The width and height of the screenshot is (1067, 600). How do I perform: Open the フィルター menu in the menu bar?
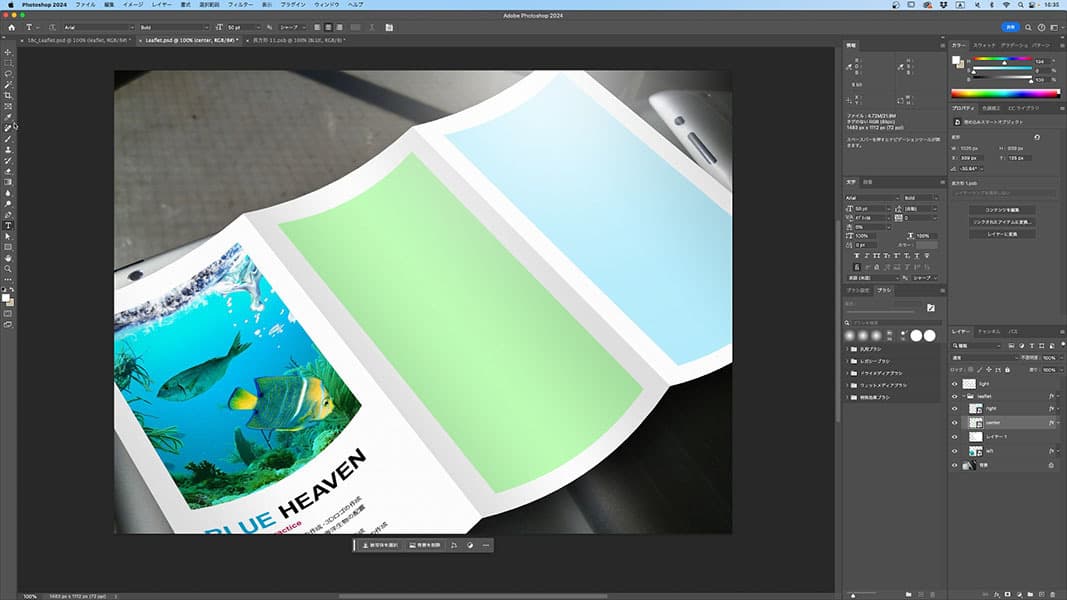tap(240, 5)
